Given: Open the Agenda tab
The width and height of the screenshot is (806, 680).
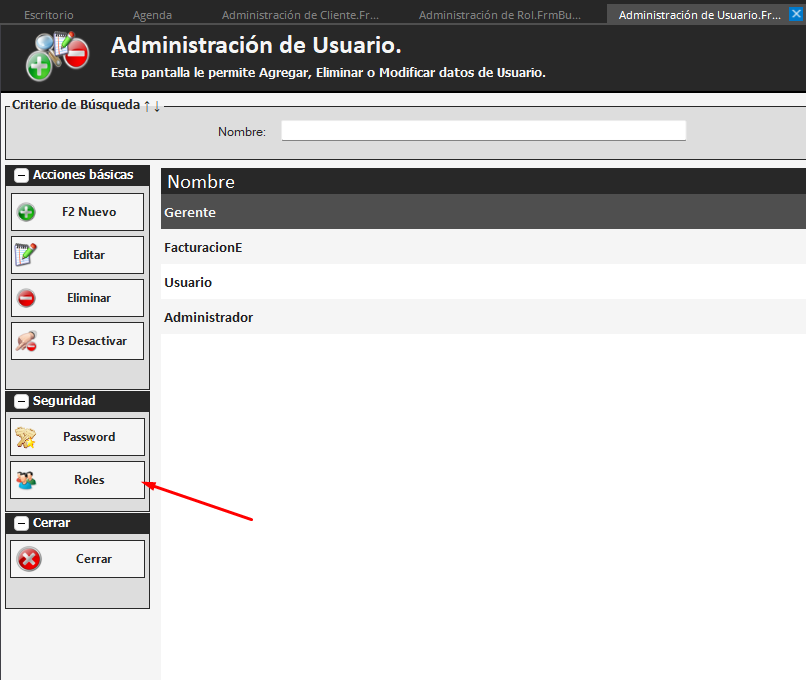Looking at the screenshot, I should coord(152,15).
